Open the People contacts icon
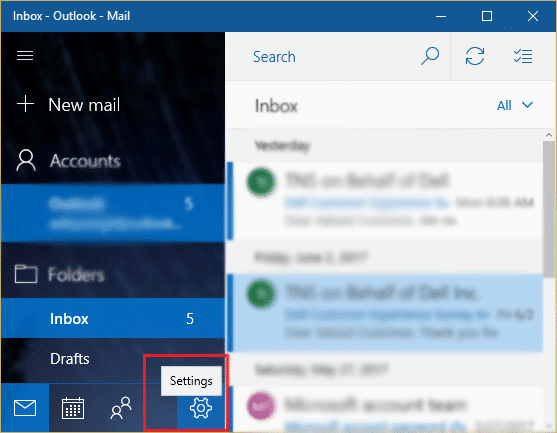The height and width of the screenshot is (433, 557). click(121, 408)
